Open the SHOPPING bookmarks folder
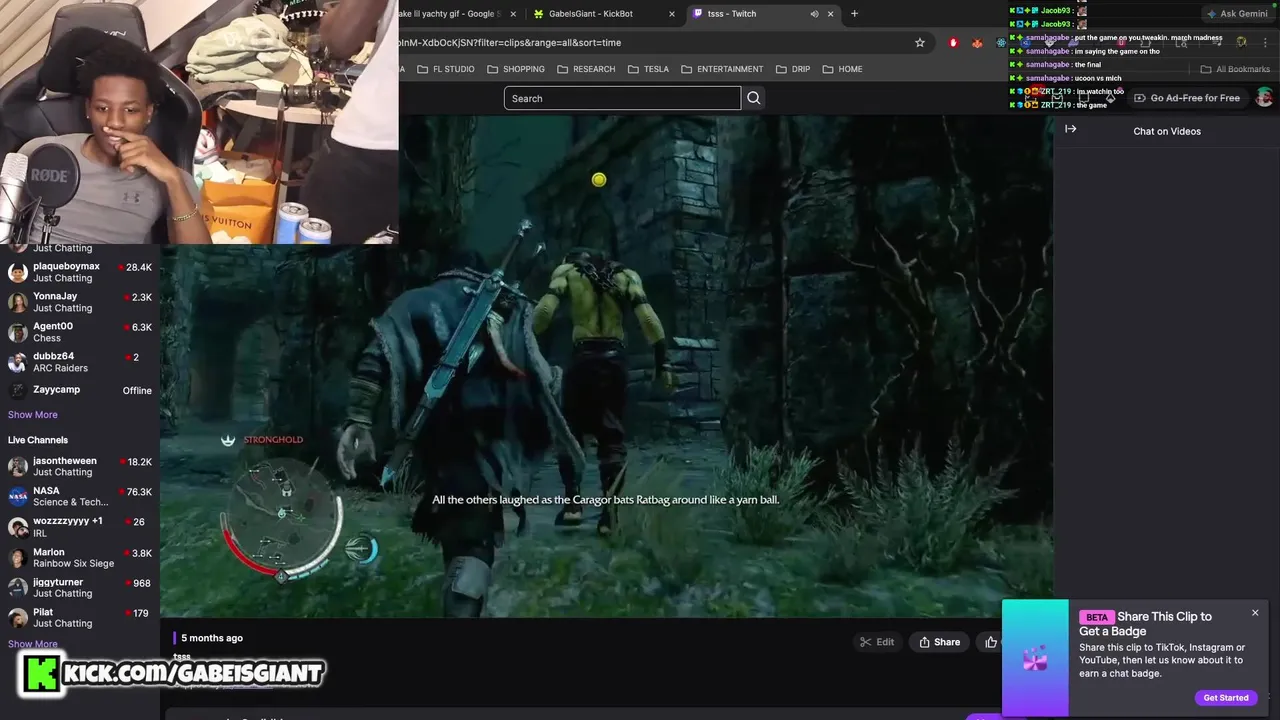This screenshot has height=720, width=1280. click(516, 69)
